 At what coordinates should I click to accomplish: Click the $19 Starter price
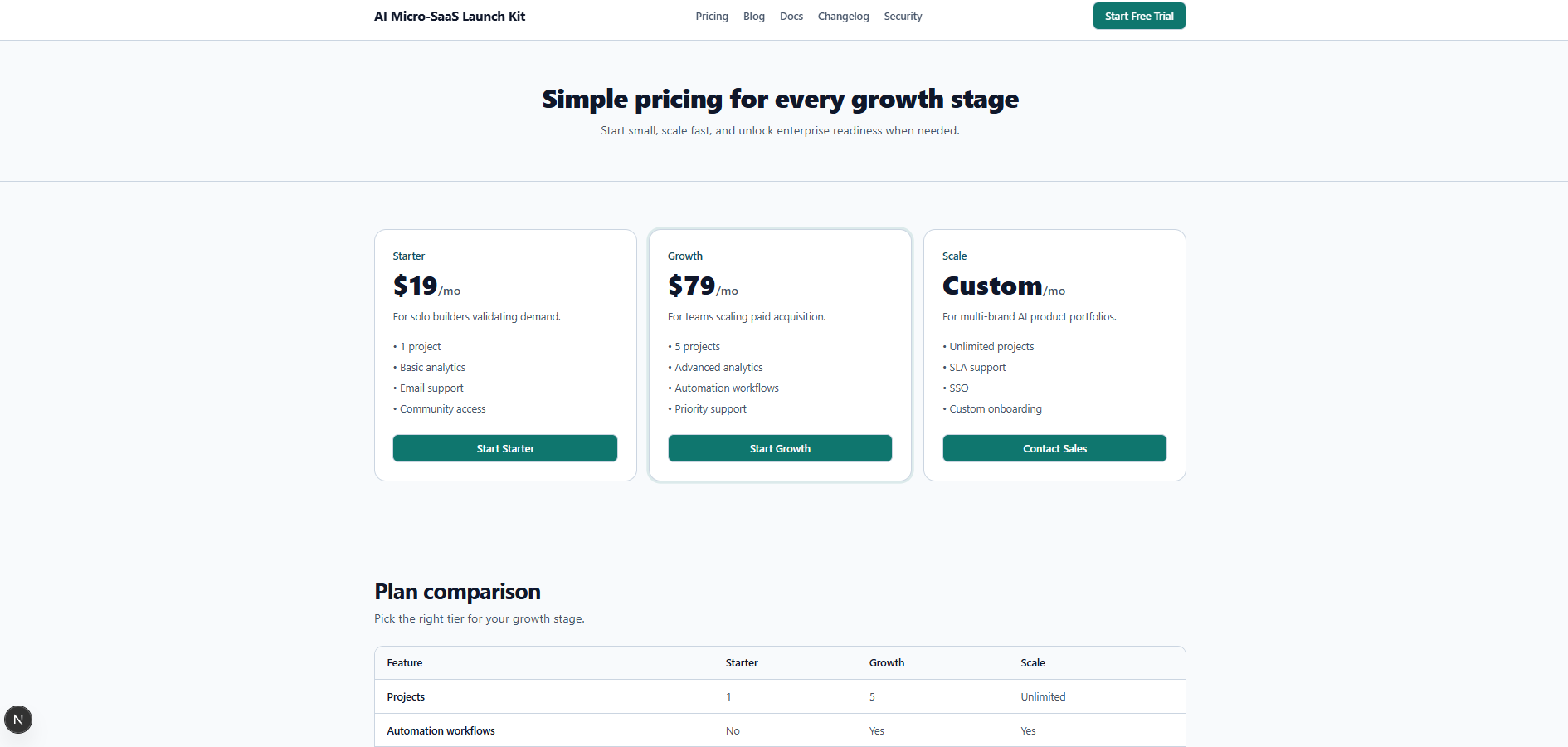click(415, 286)
